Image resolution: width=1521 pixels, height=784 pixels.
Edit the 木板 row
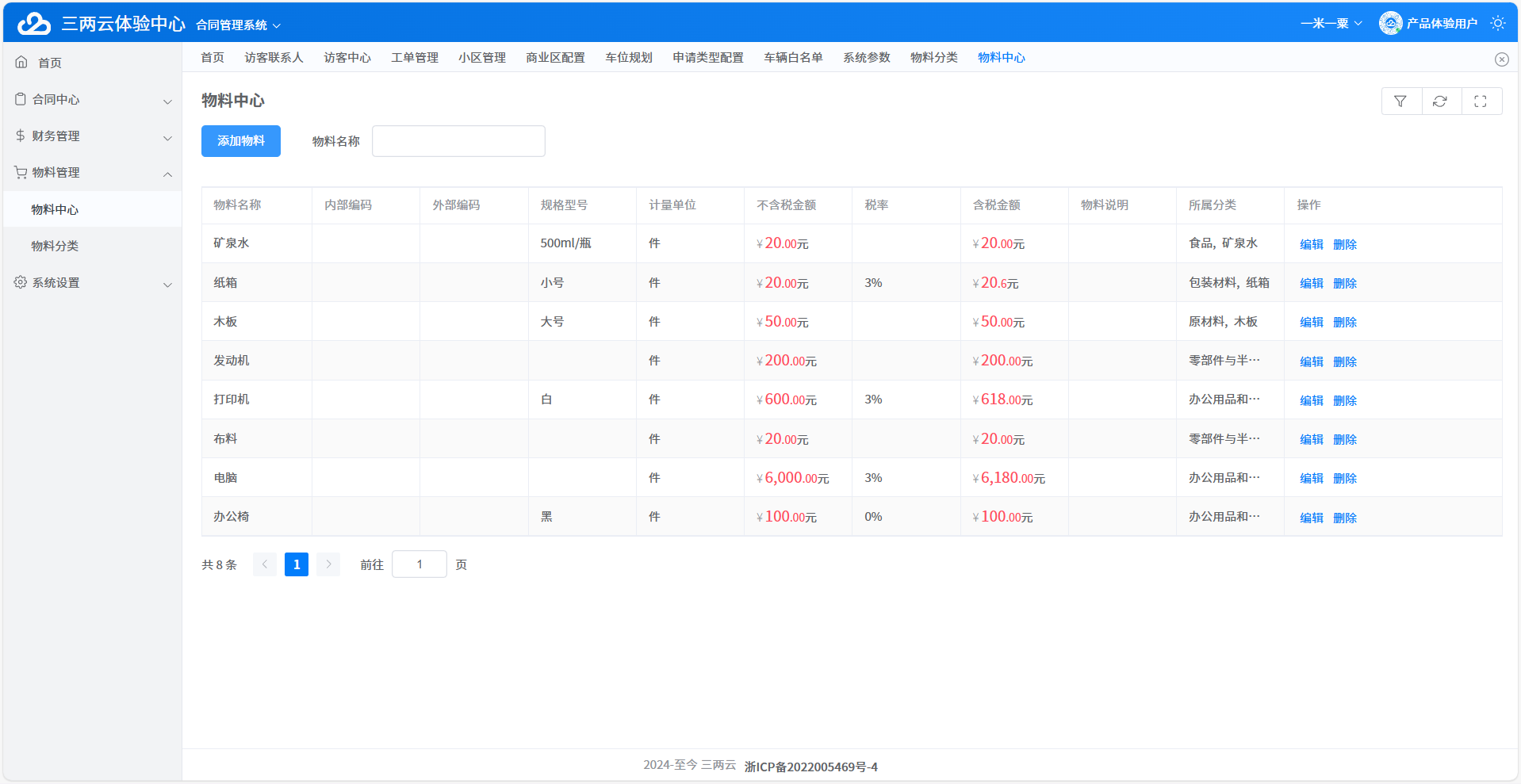(1312, 322)
